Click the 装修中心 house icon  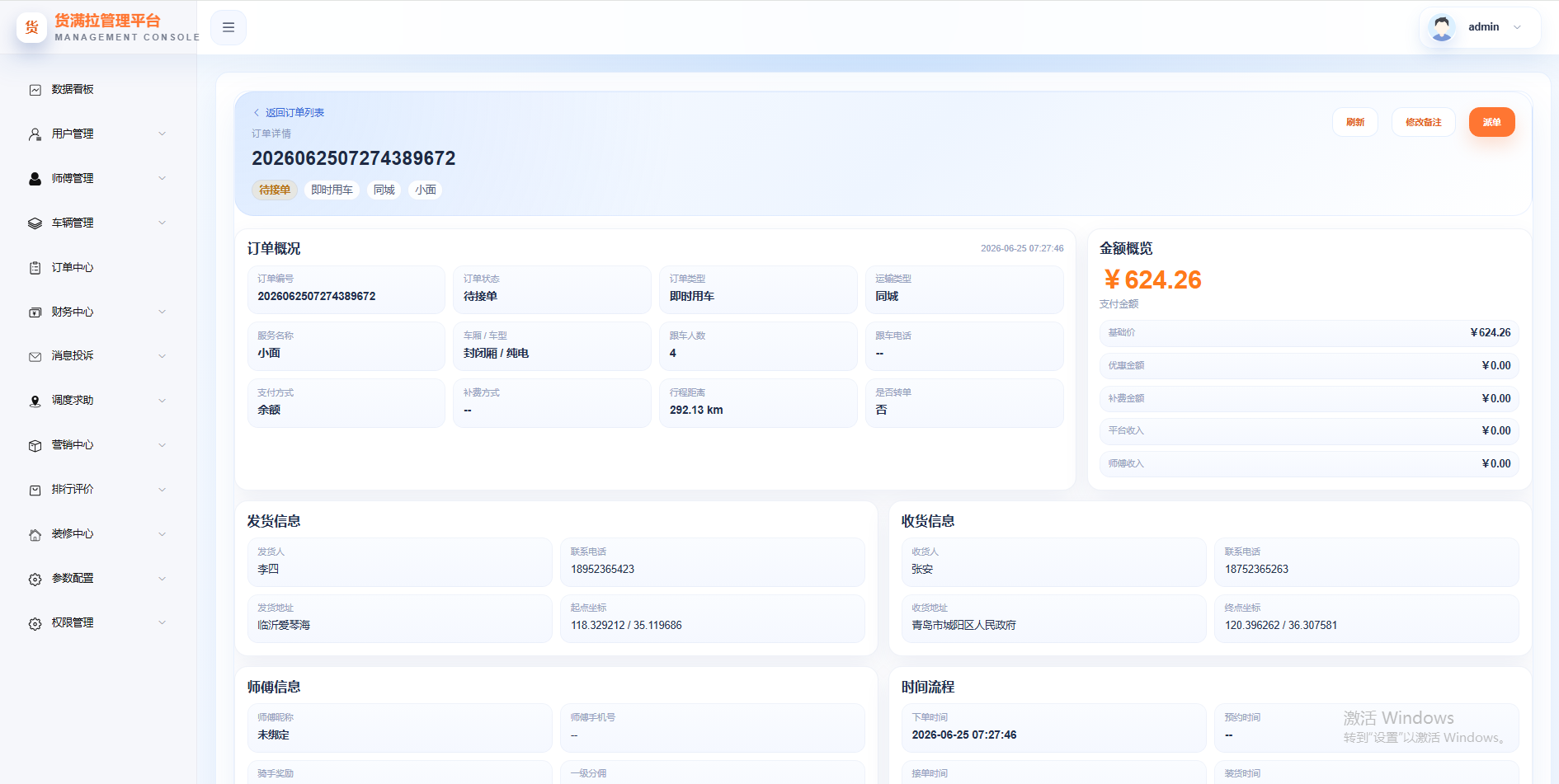(35, 534)
